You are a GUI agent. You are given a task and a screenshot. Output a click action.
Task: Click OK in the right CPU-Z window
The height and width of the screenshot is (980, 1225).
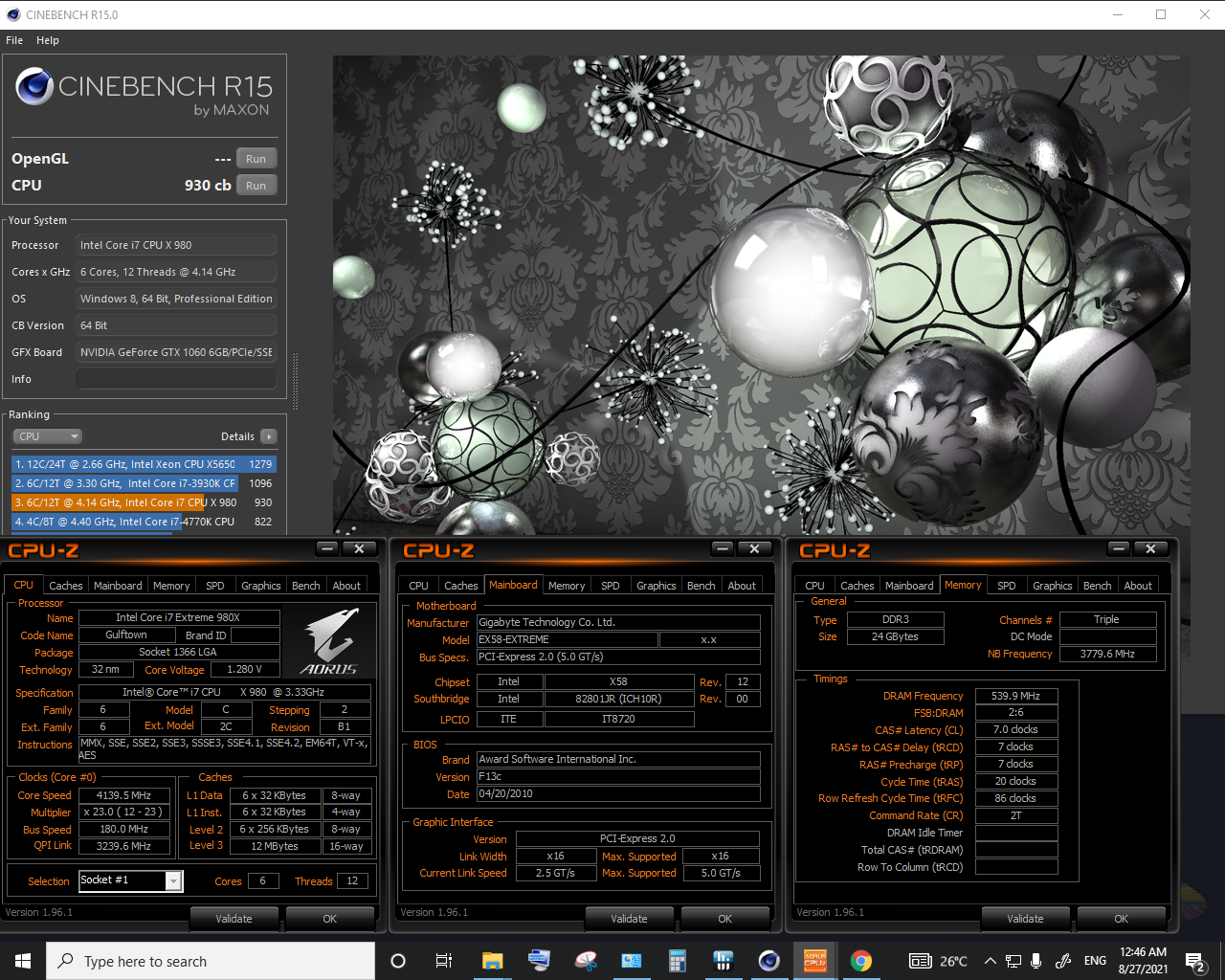coord(1121,919)
